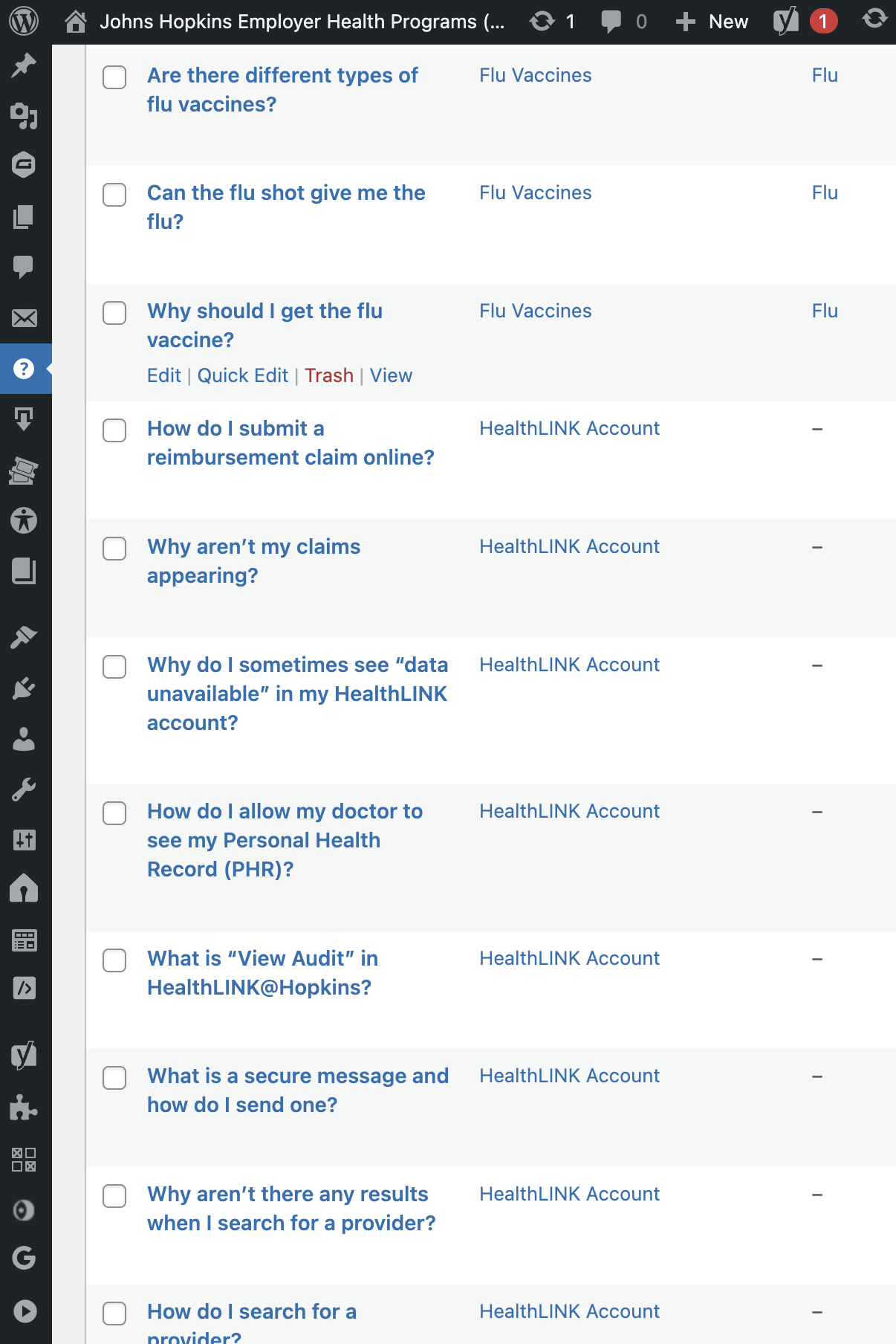Open 'How do I submit a reimbursement claim online?'
This screenshot has width=896, height=1344.
click(290, 443)
